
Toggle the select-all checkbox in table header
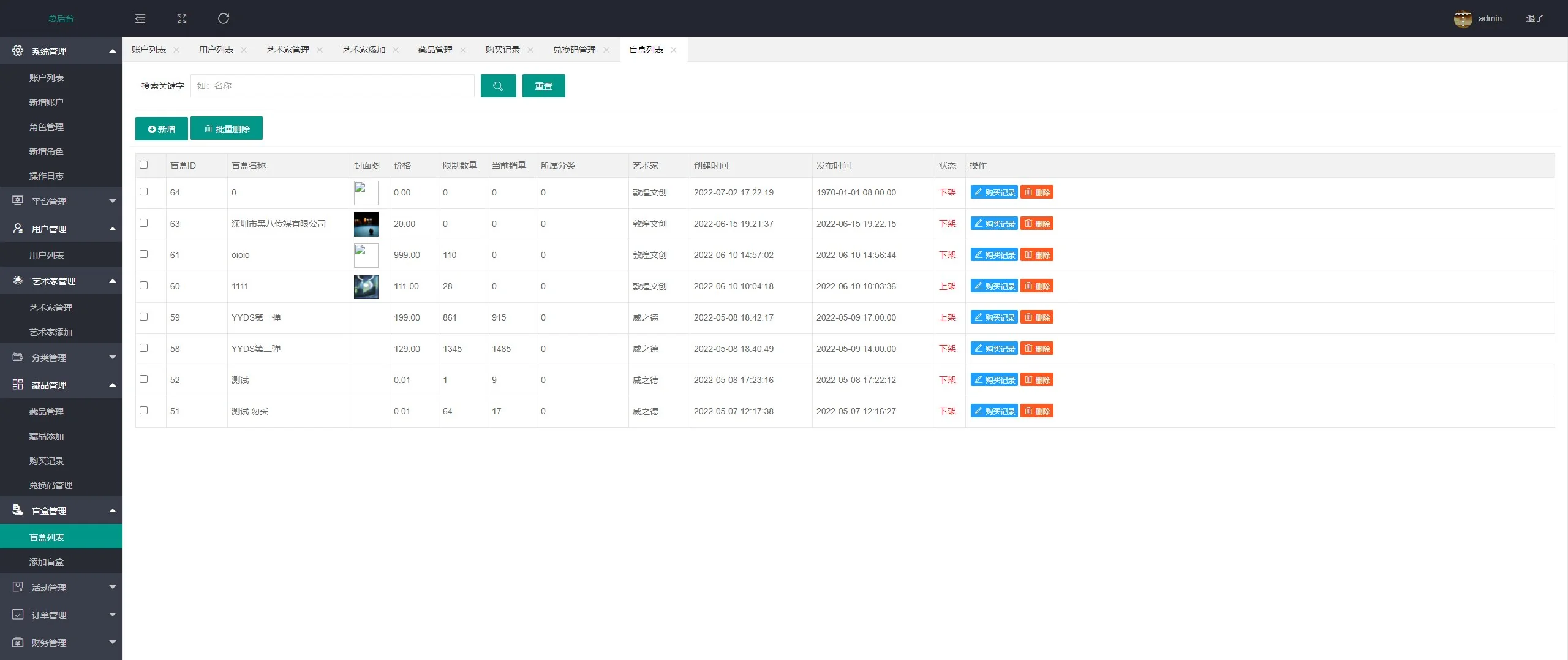[144, 165]
